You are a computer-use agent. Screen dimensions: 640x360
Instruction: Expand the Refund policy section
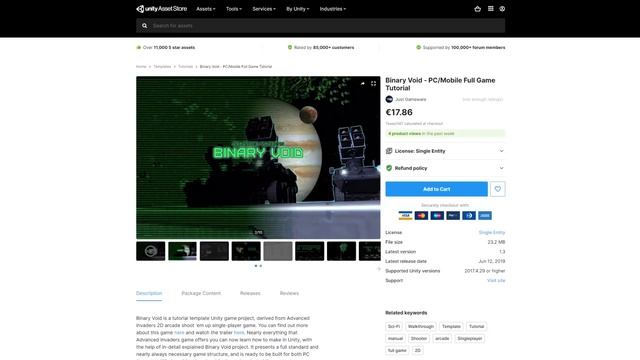[x=445, y=168]
